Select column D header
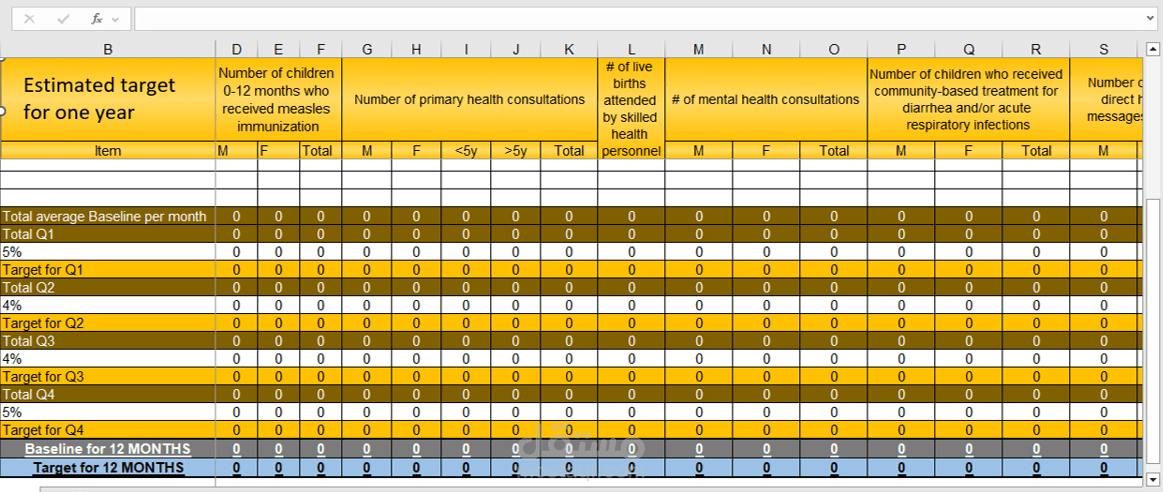Image resolution: width=1163 pixels, height=492 pixels. click(237, 50)
